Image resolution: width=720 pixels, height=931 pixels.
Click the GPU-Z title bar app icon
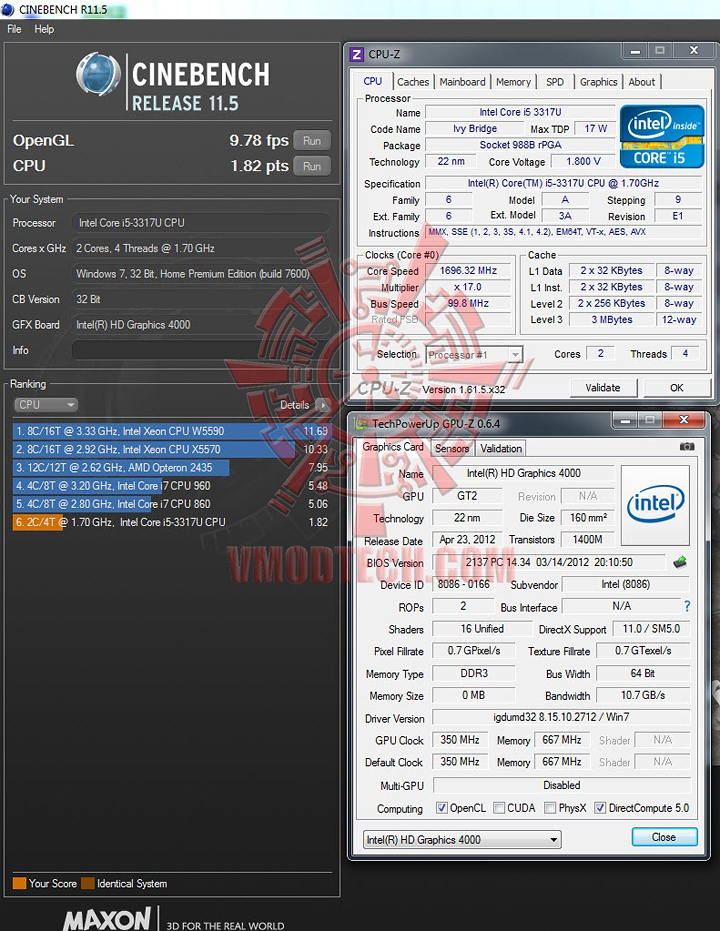click(x=360, y=424)
